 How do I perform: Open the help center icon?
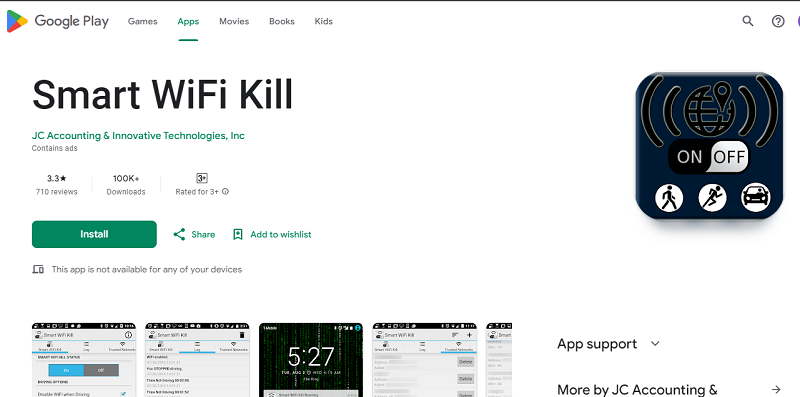[x=778, y=21]
